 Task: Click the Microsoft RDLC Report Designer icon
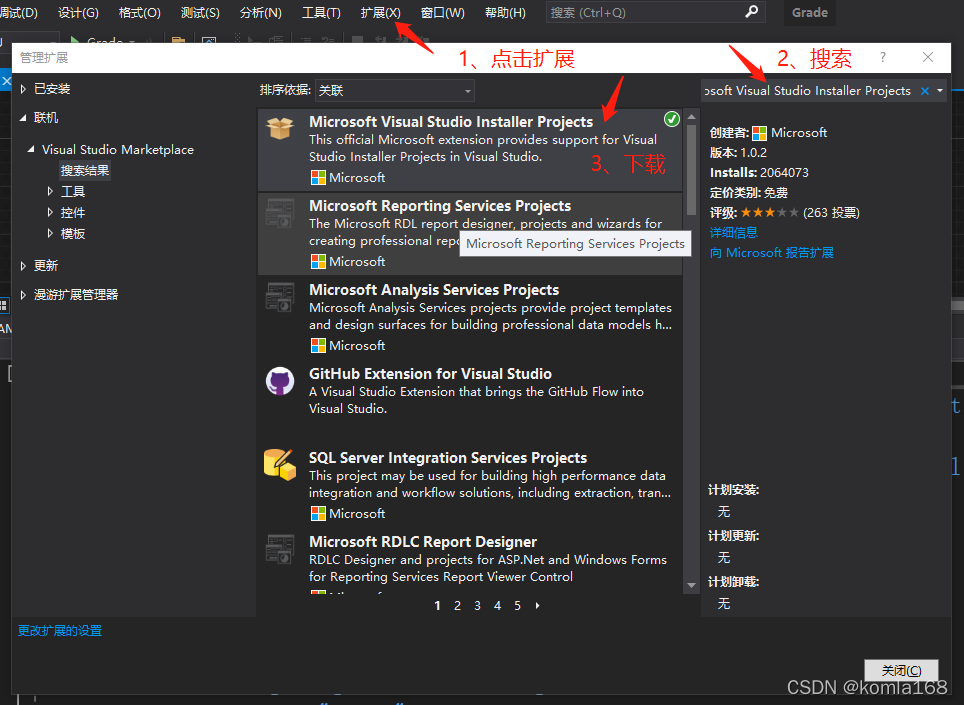(x=280, y=549)
